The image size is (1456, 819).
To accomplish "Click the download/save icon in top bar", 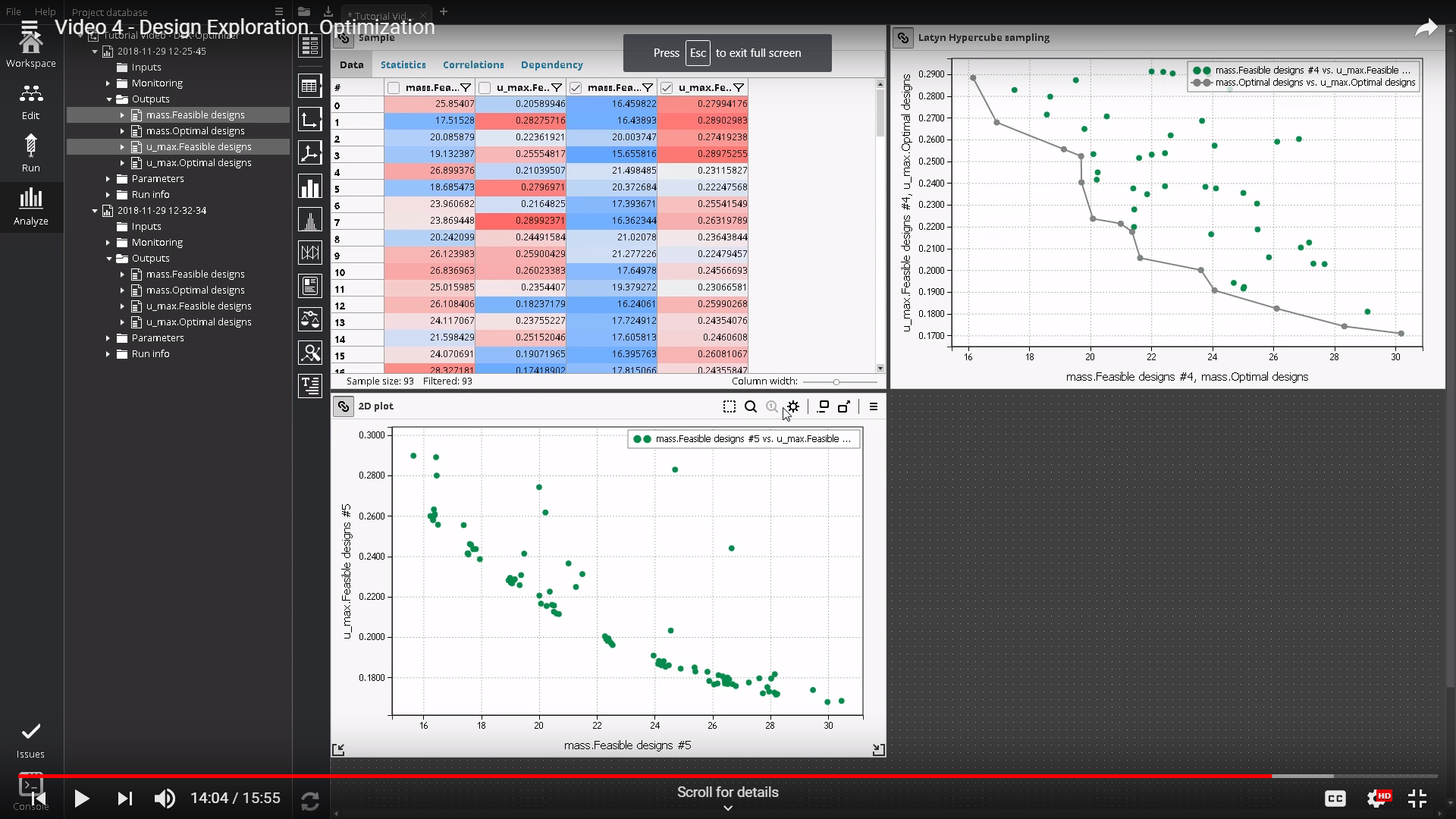I will (328, 11).
